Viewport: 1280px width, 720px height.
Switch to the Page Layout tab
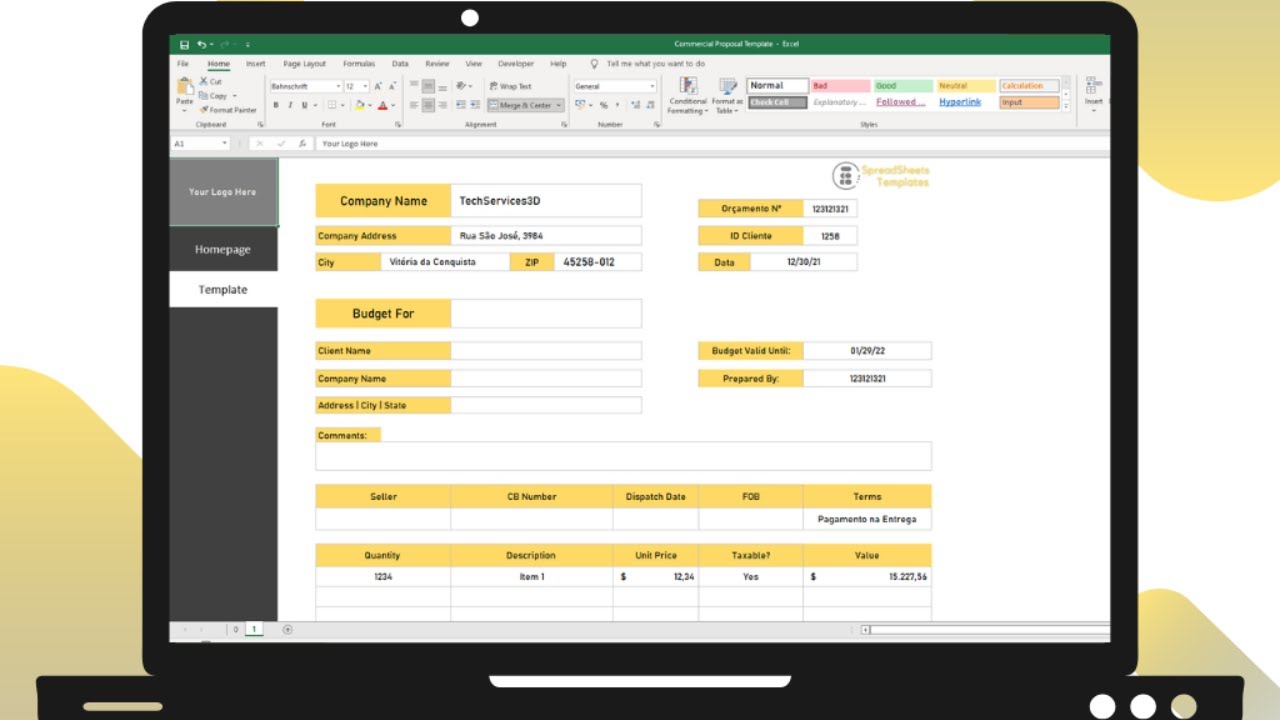pyautogui.click(x=305, y=64)
